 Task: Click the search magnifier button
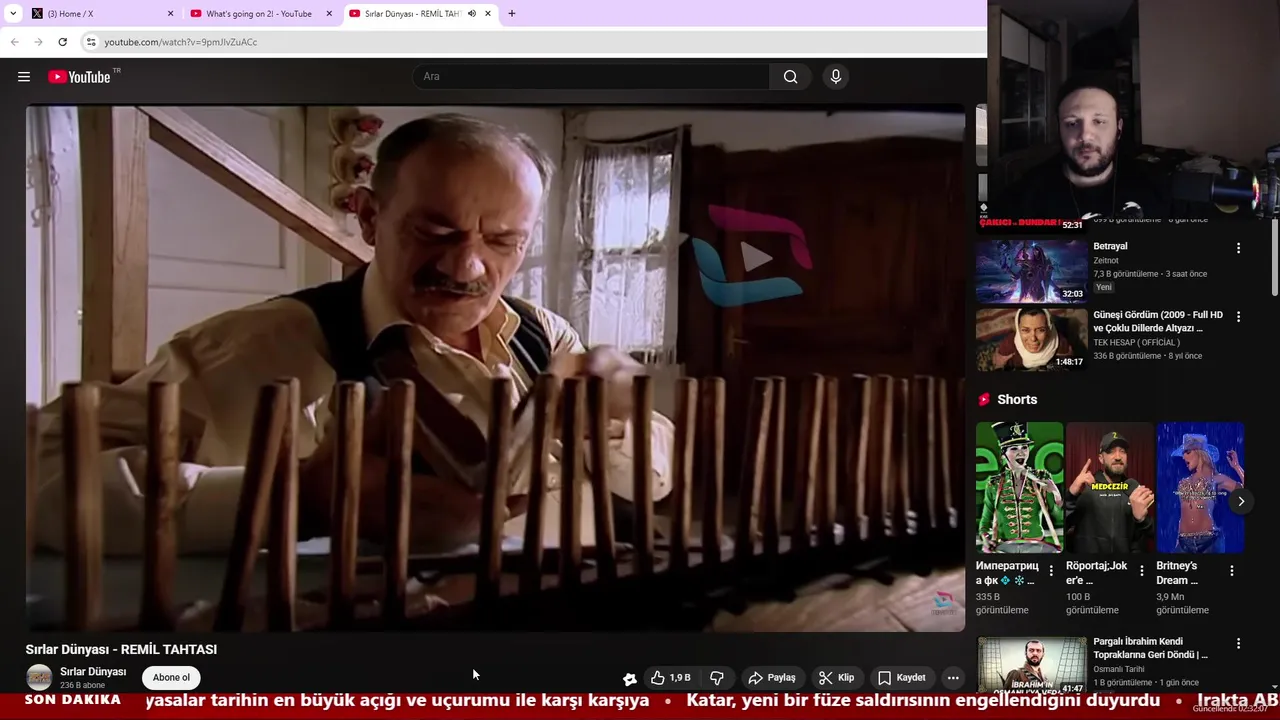(790, 77)
